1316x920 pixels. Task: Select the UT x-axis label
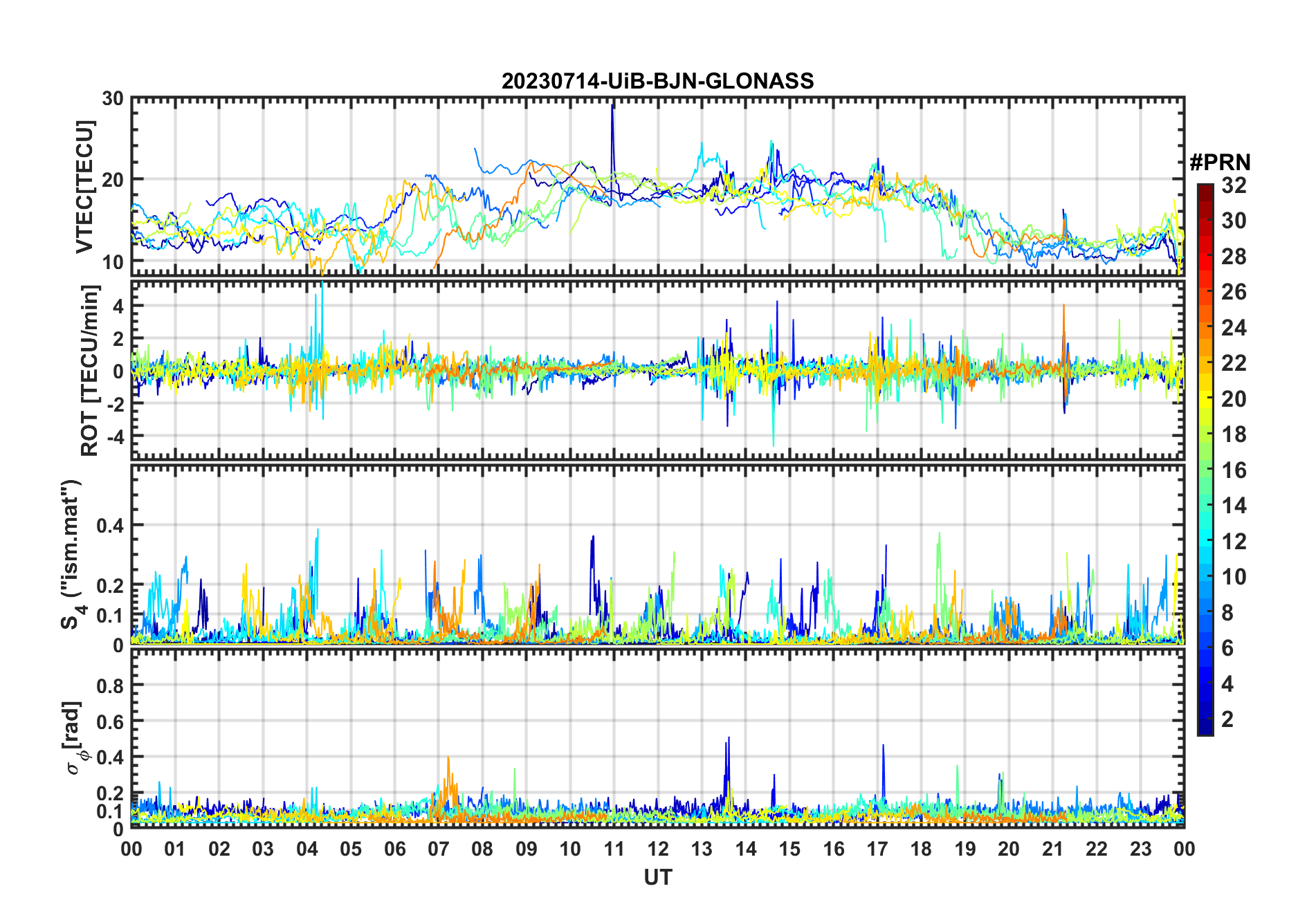click(658, 877)
